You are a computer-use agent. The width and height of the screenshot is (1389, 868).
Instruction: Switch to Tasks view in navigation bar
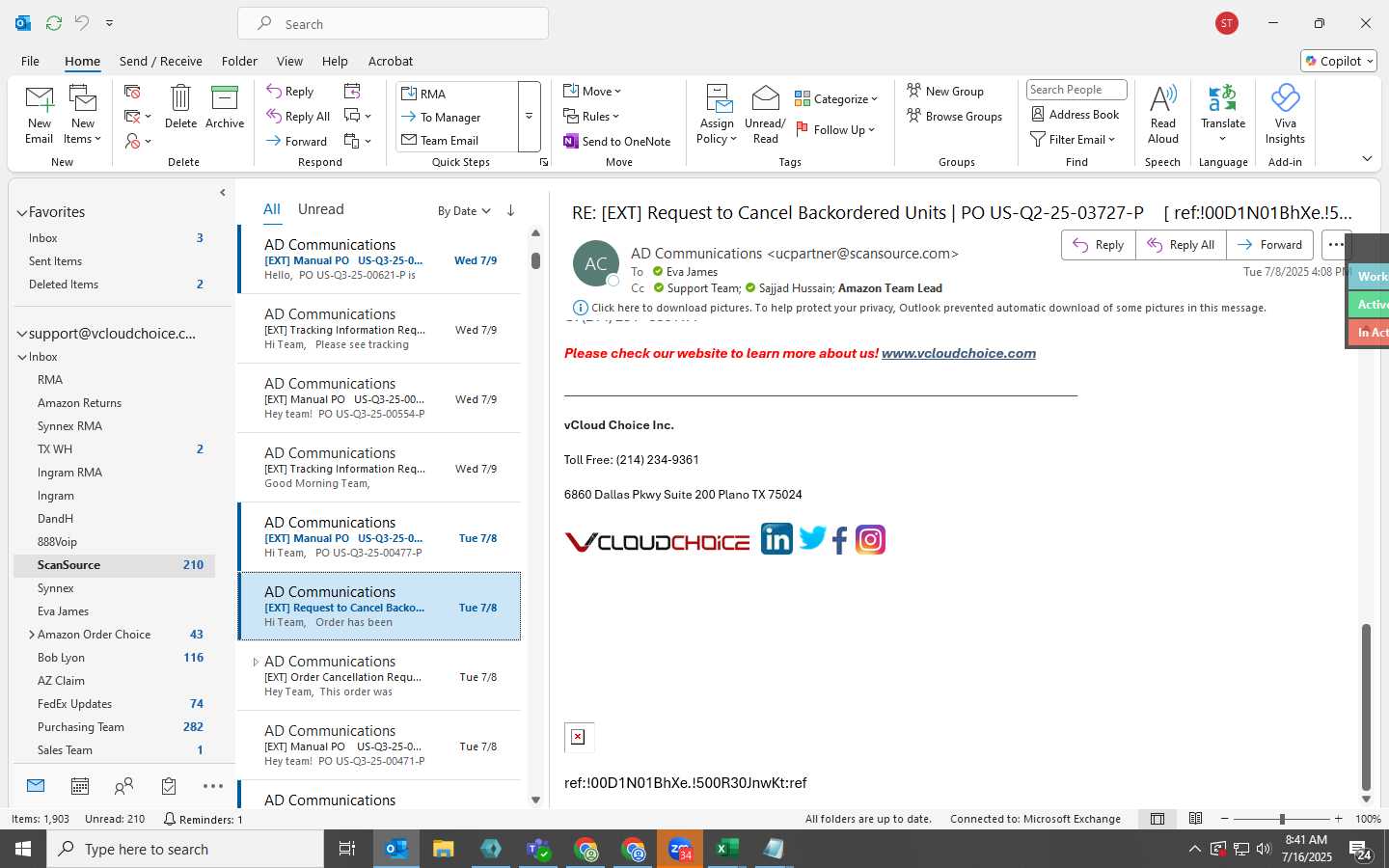(169, 787)
